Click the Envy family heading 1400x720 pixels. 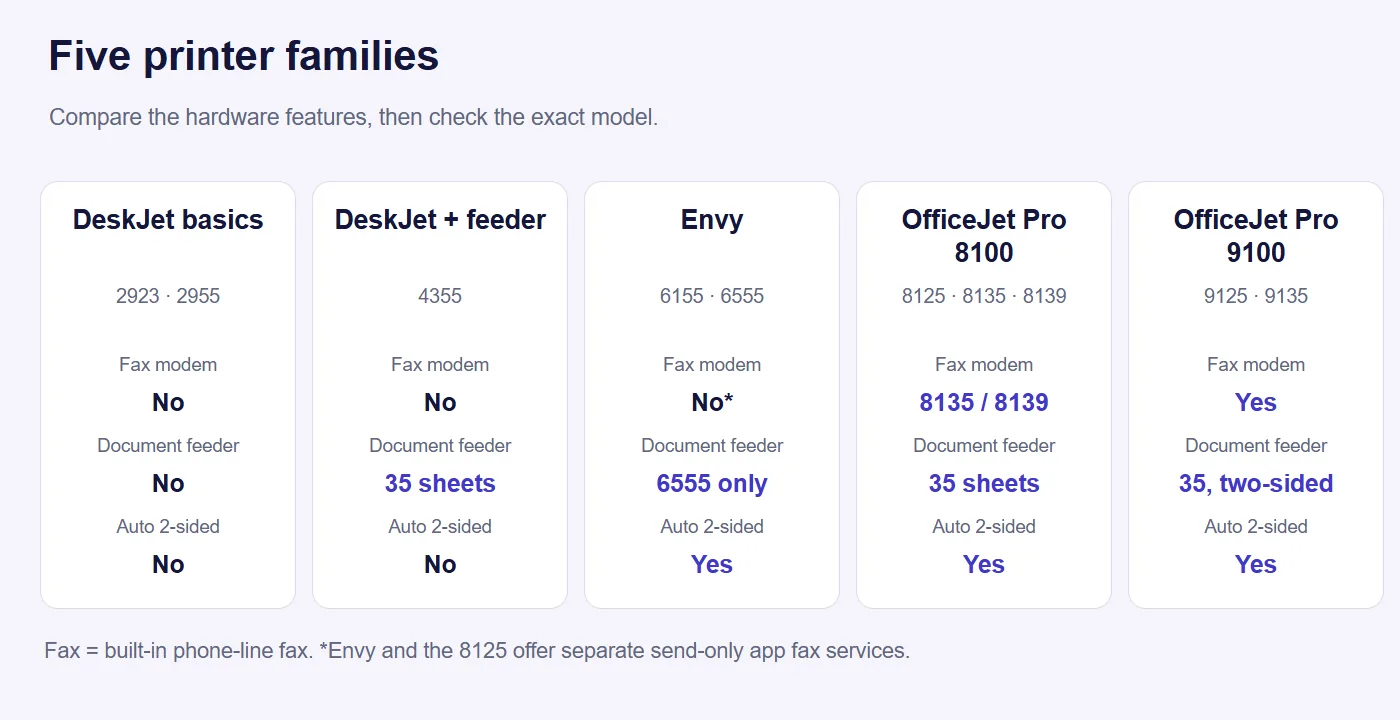pyautogui.click(x=712, y=220)
